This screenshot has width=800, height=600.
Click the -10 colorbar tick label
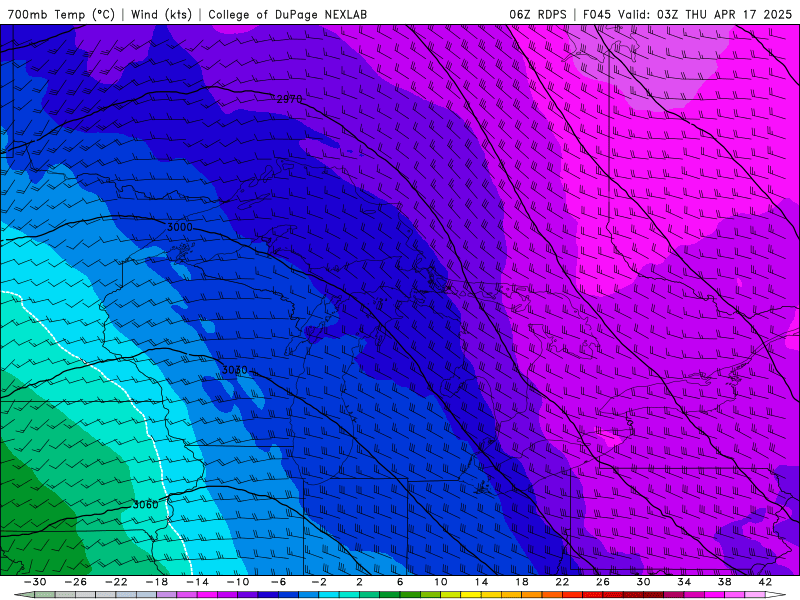tap(237, 582)
